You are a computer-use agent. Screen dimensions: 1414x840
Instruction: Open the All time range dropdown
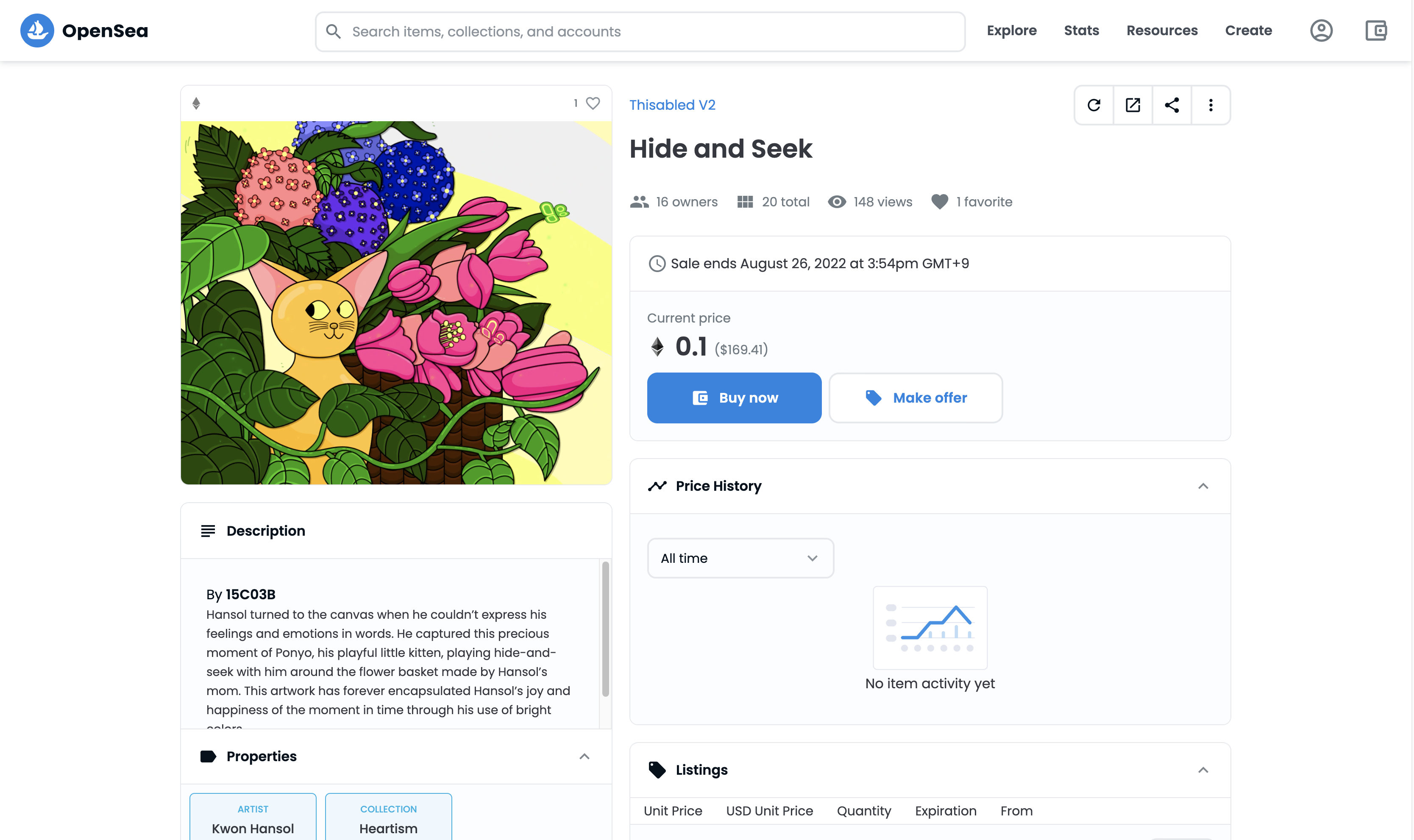click(x=740, y=558)
